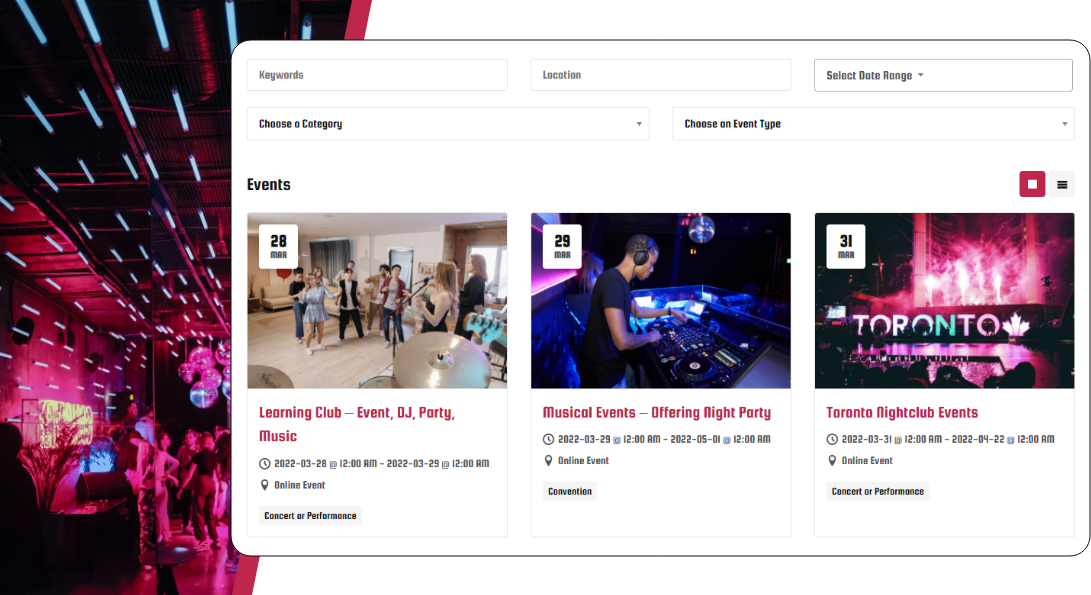Click the clock icon on Musical Events card
The width and height of the screenshot is (1091, 595).
(548, 439)
